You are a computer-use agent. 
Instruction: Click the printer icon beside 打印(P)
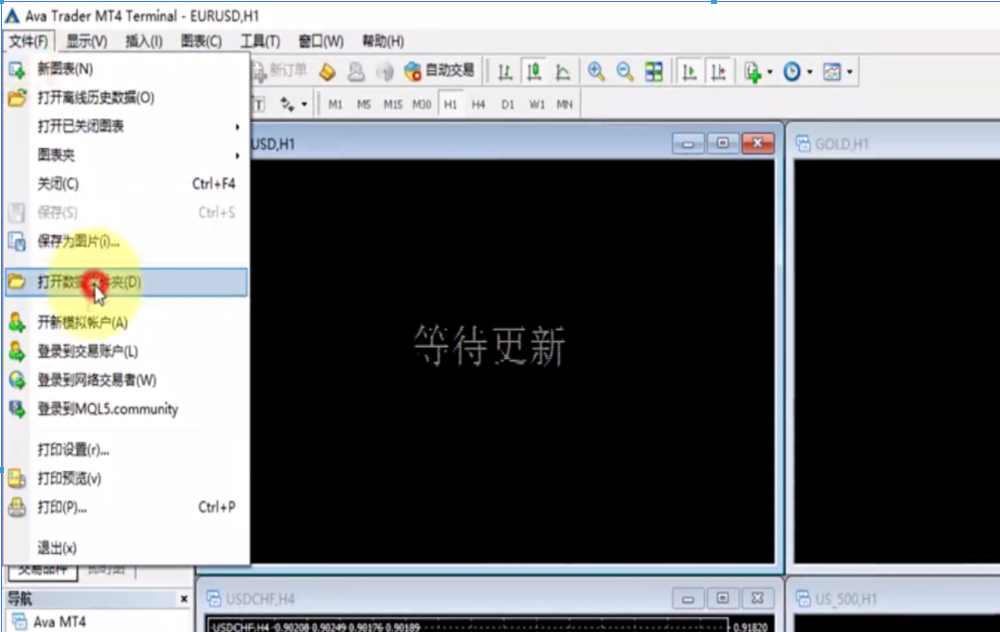pos(17,507)
